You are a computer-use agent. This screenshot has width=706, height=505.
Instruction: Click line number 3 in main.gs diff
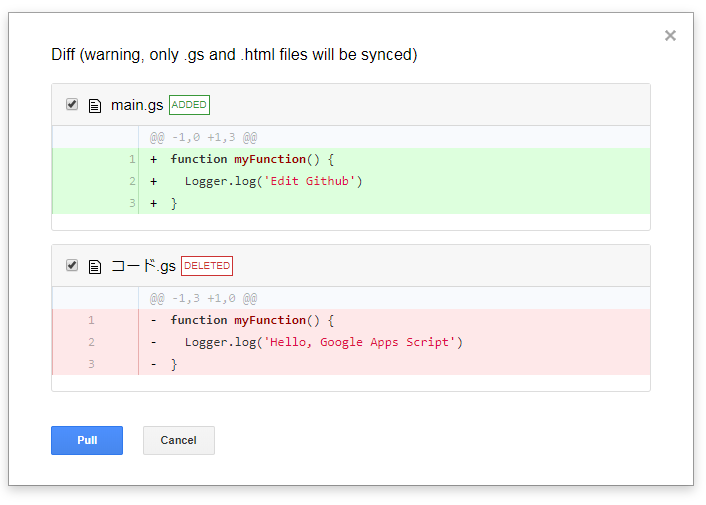[132, 203]
